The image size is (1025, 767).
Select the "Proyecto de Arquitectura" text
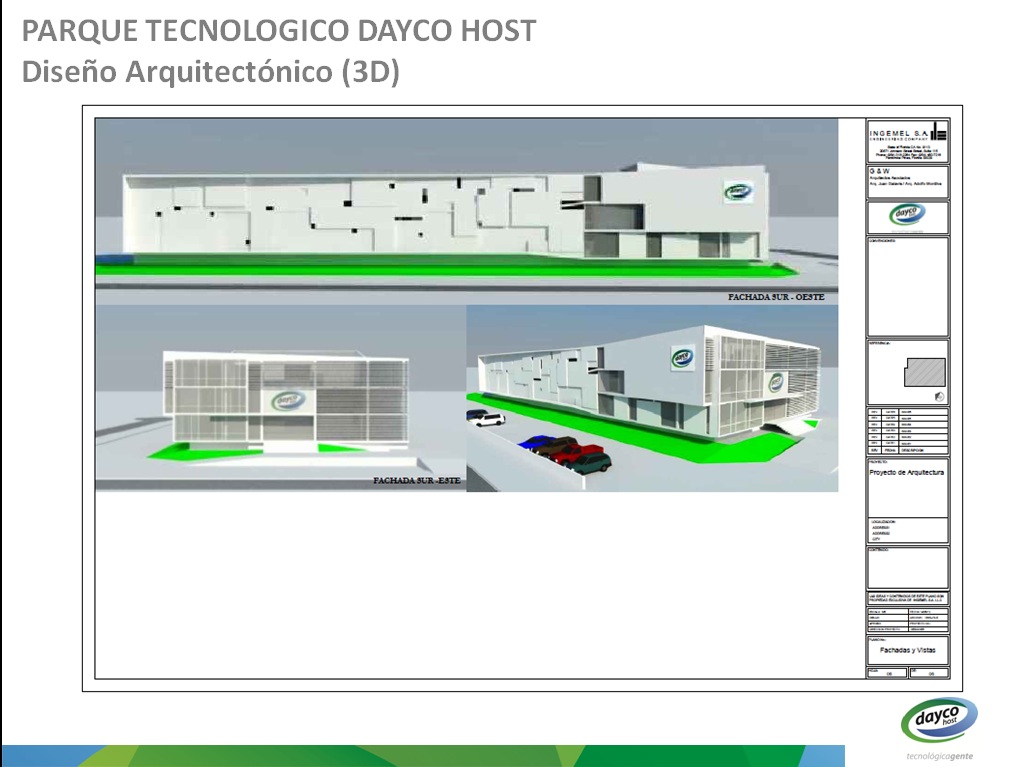(x=907, y=472)
